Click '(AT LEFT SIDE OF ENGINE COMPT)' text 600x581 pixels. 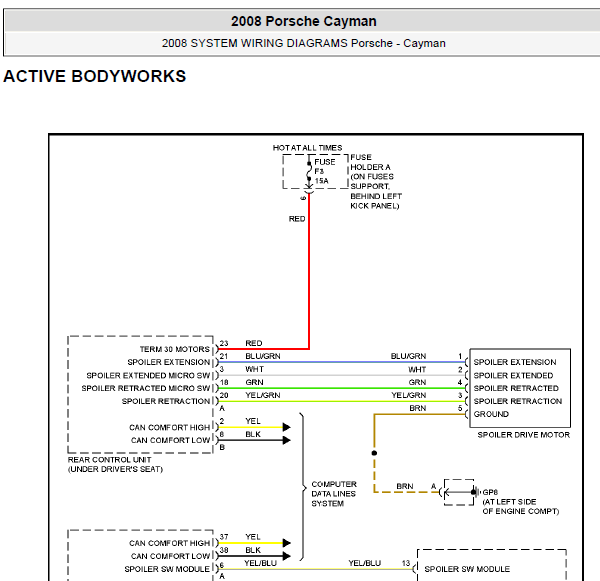click(520, 506)
